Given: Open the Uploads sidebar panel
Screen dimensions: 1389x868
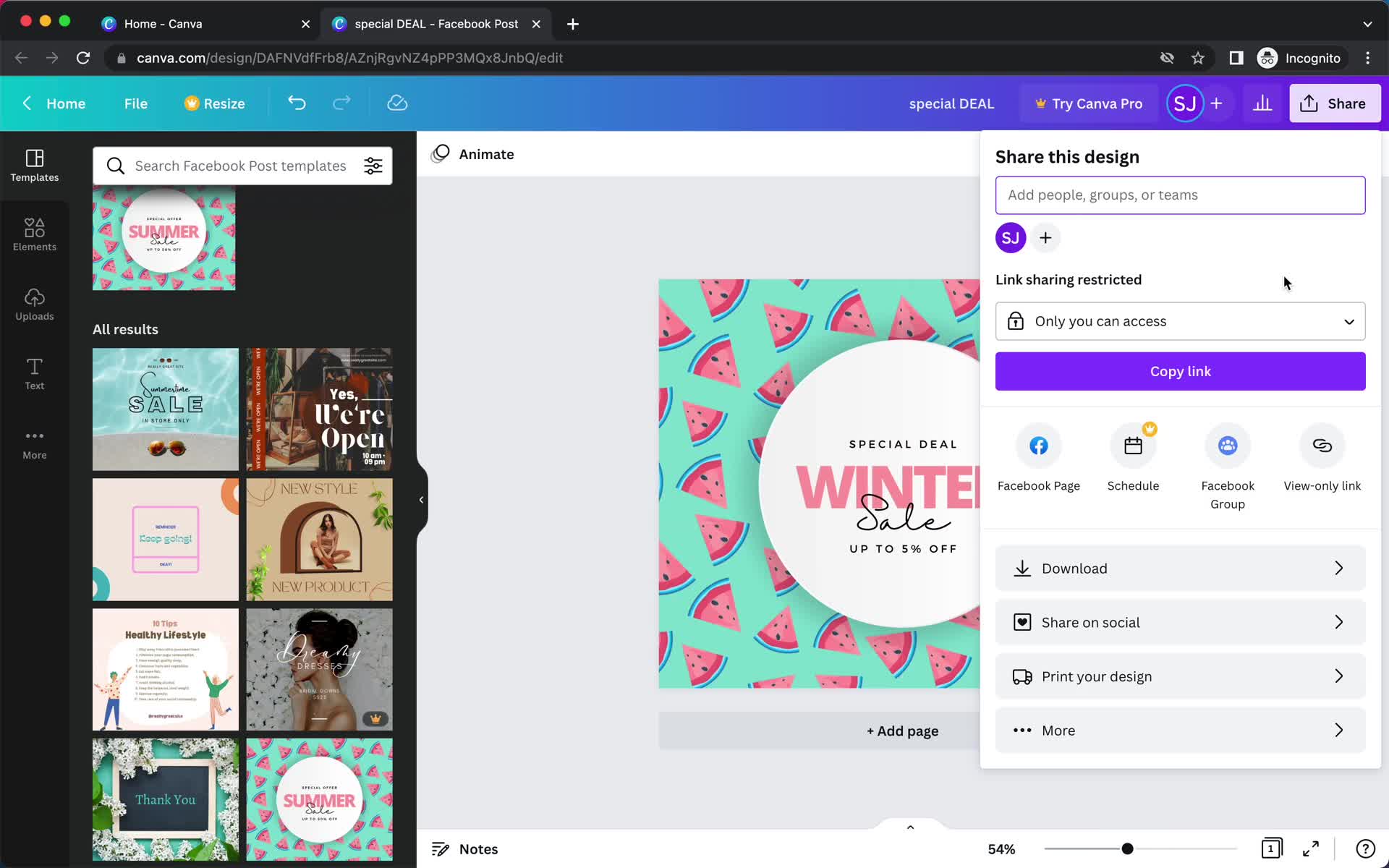Looking at the screenshot, I should coord(34,305).
